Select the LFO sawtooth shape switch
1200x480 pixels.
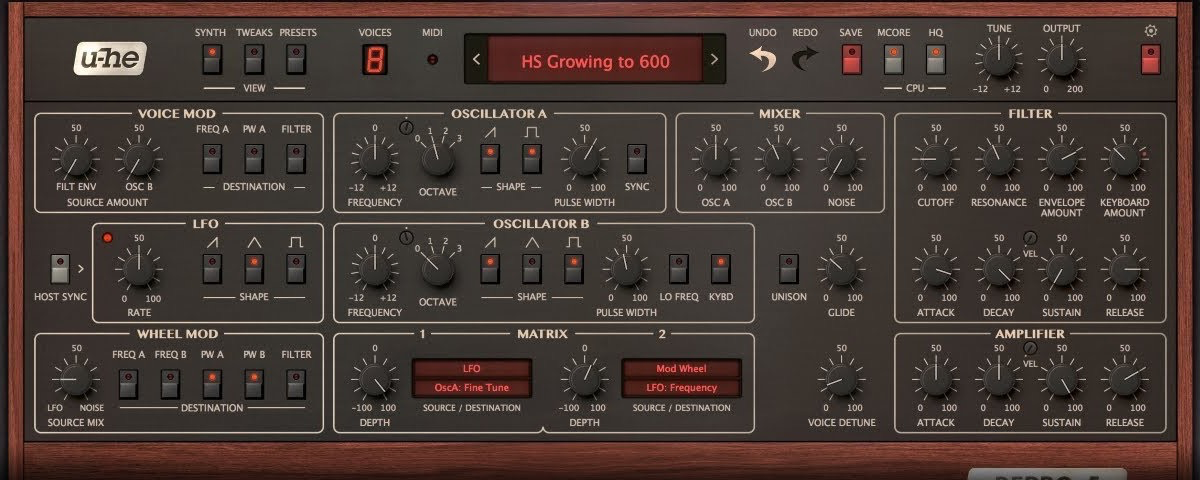coord(211,267)
